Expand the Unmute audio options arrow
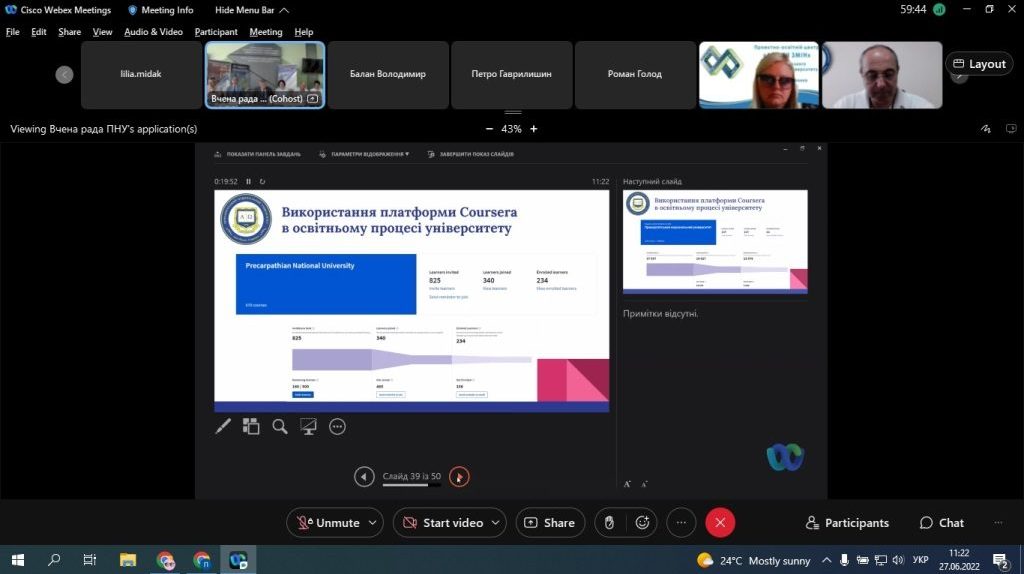The image size is (1024, 574). tap(373, 522)
